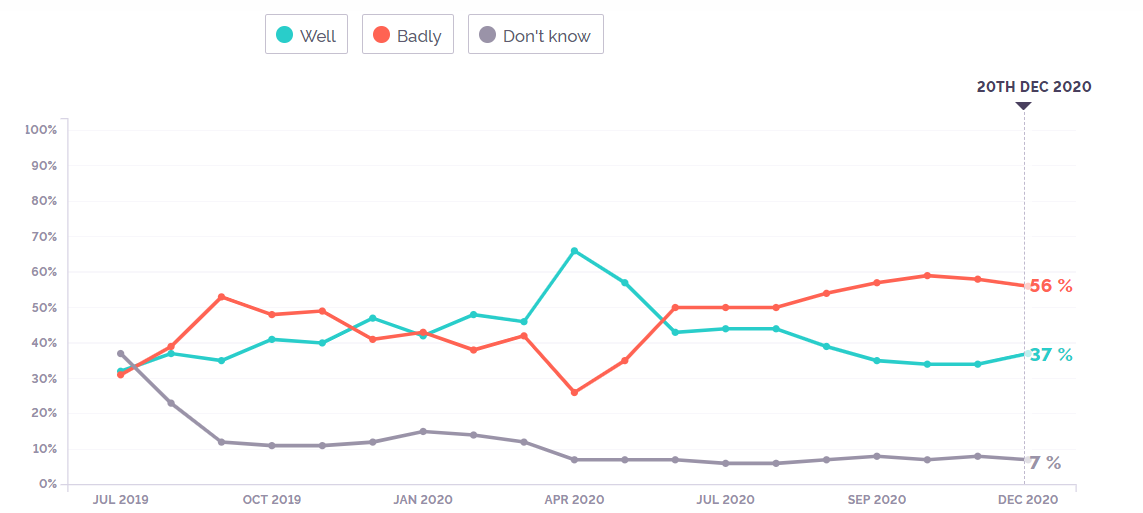Click the Badly point at 53% near October 2019

pyautogui.click(x=221, y=297)
